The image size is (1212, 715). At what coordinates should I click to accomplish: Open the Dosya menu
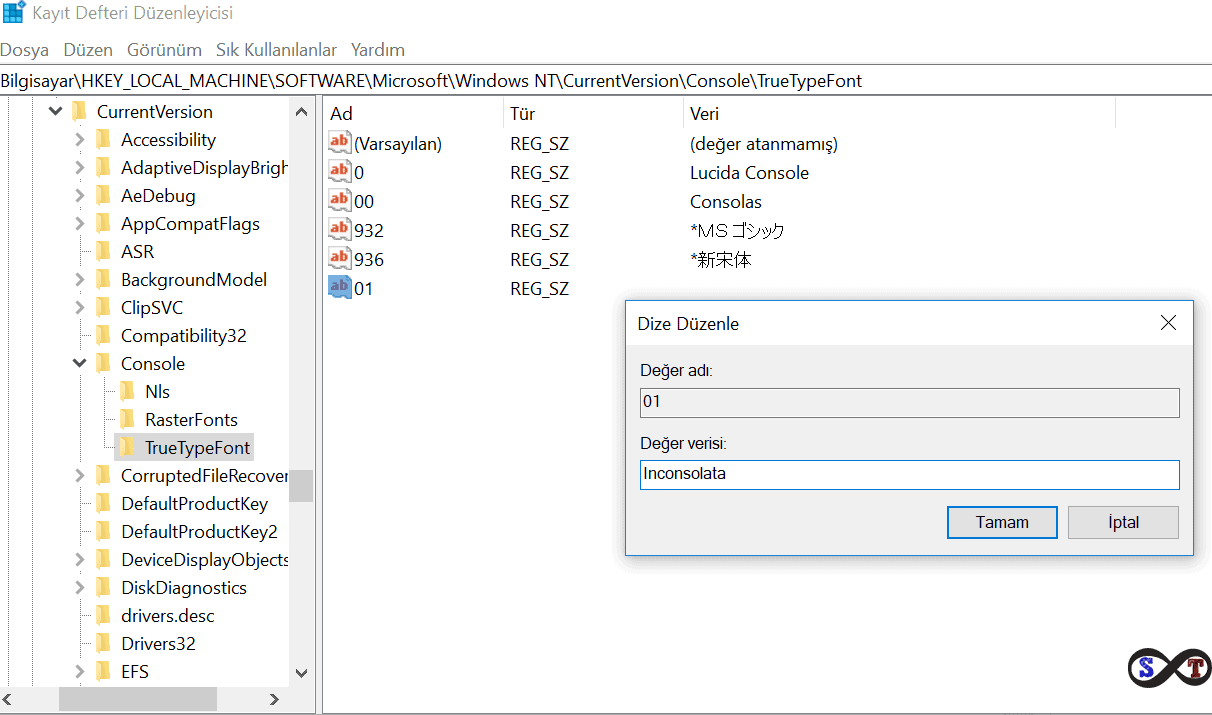point(24,49)
